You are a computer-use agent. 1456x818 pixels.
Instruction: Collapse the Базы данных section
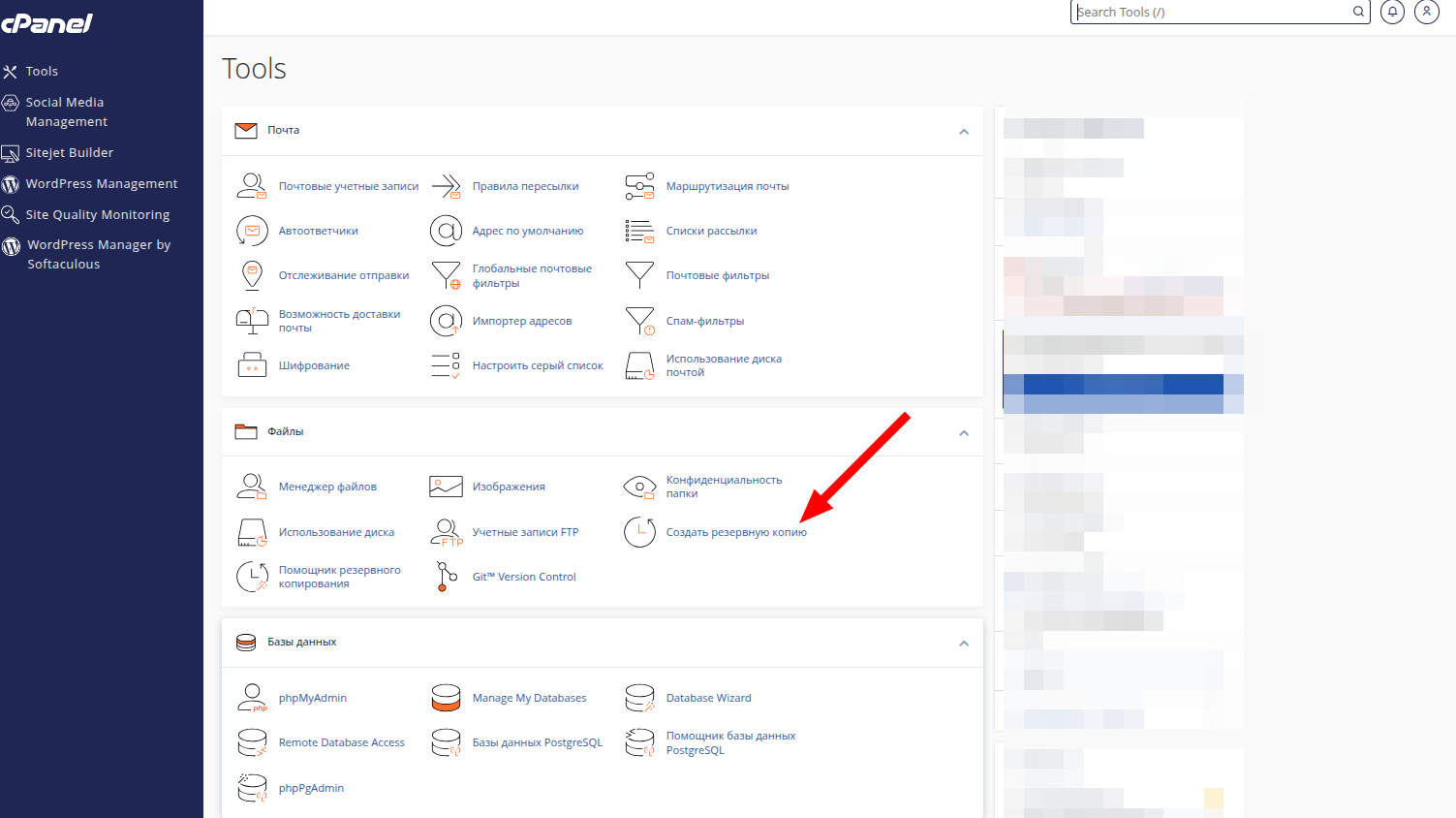964,644
